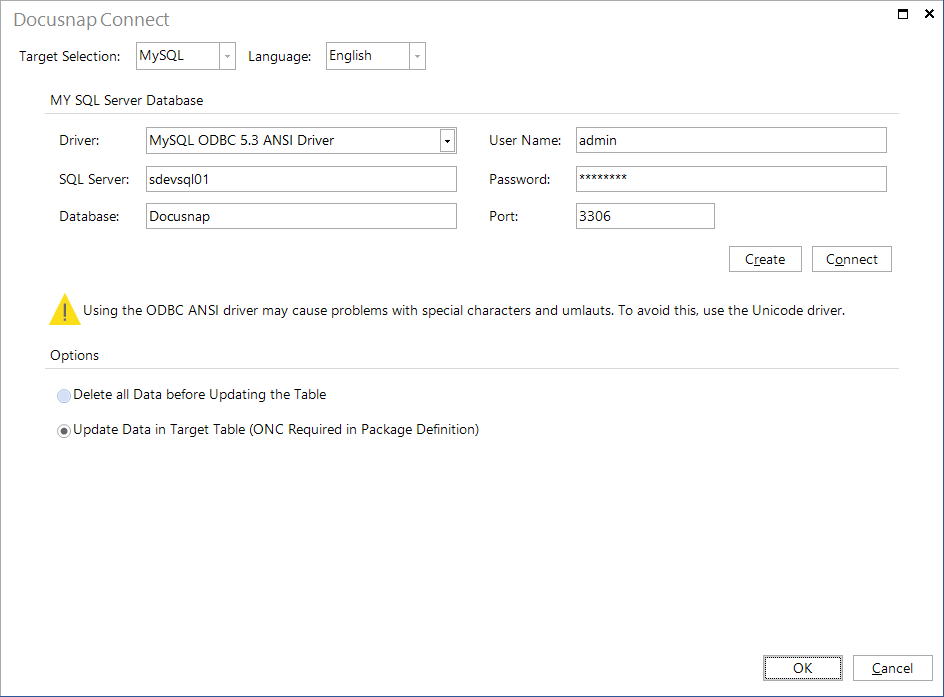944x697 pixels.
Task: Click the User Name field
Action: 731,140
